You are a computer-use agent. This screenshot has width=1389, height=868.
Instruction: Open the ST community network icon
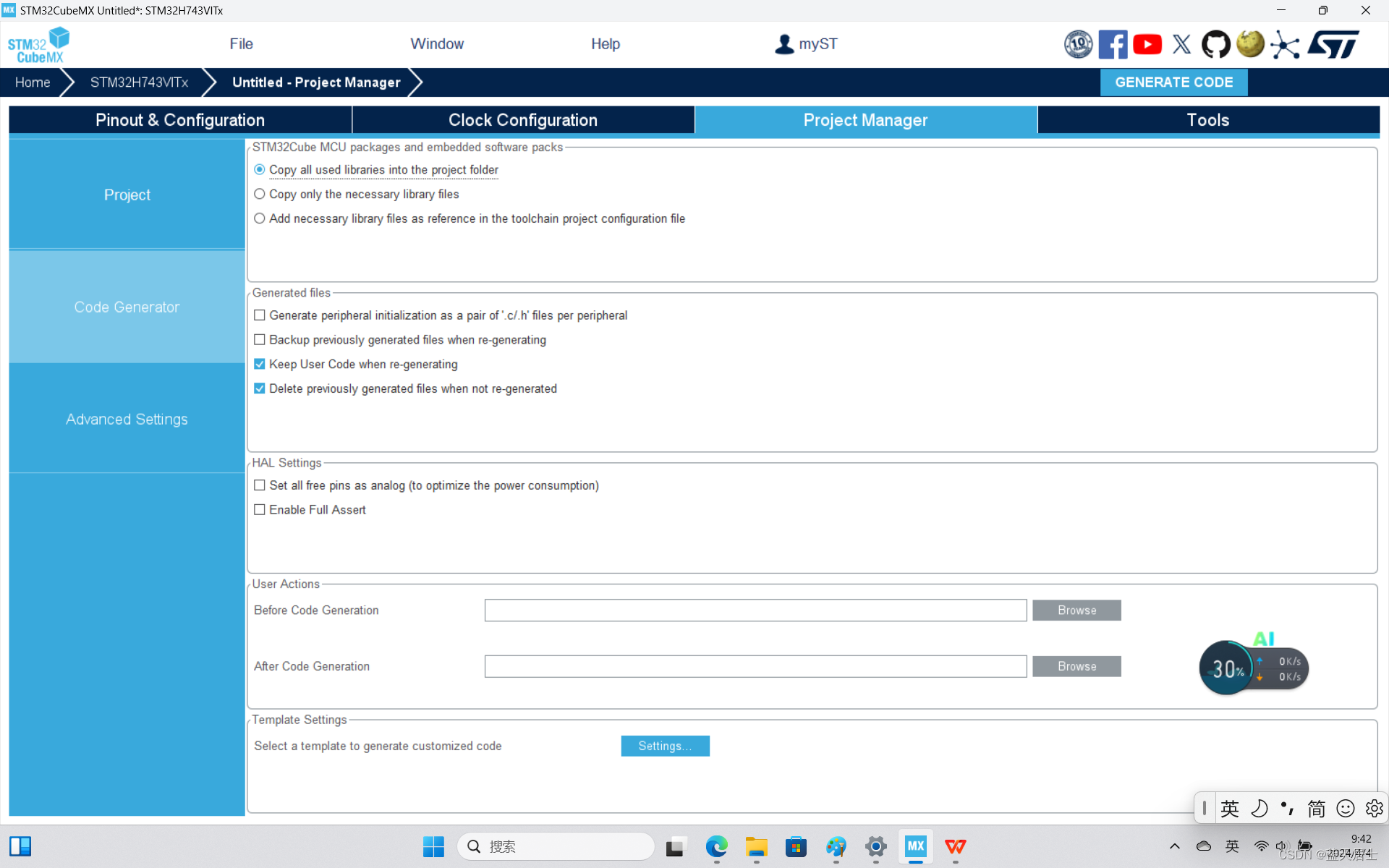(1285, 45)
